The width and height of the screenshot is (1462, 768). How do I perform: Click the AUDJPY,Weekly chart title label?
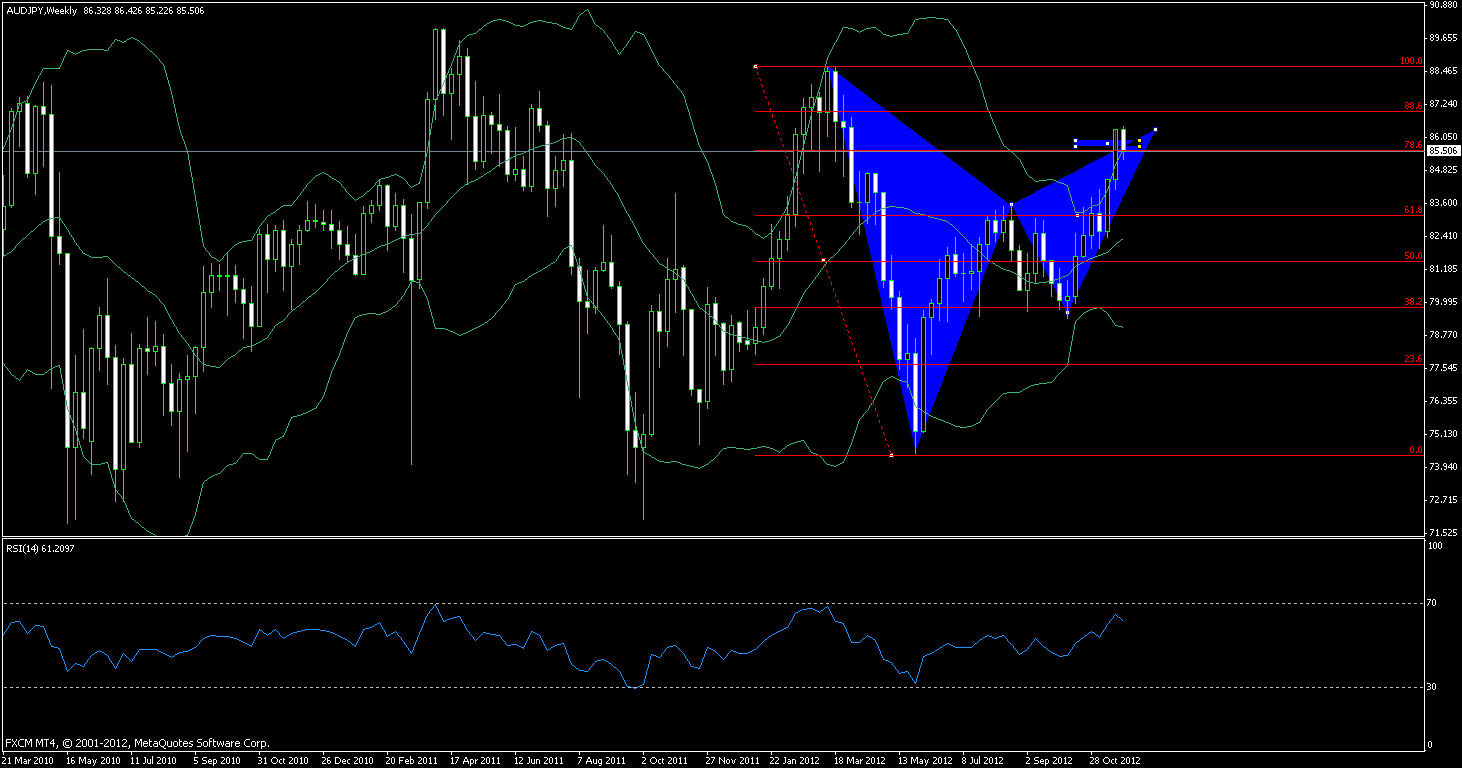click(x=46, y=9)
